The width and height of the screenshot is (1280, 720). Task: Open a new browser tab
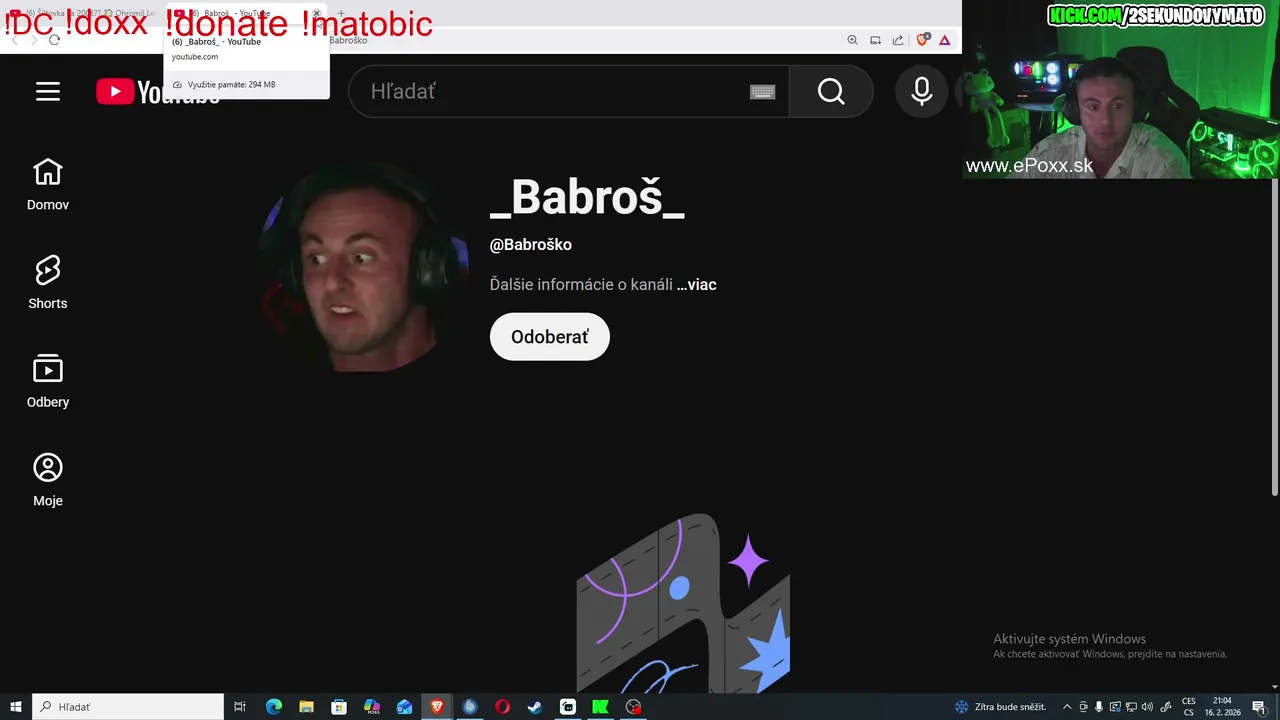(x=341, y=14)
